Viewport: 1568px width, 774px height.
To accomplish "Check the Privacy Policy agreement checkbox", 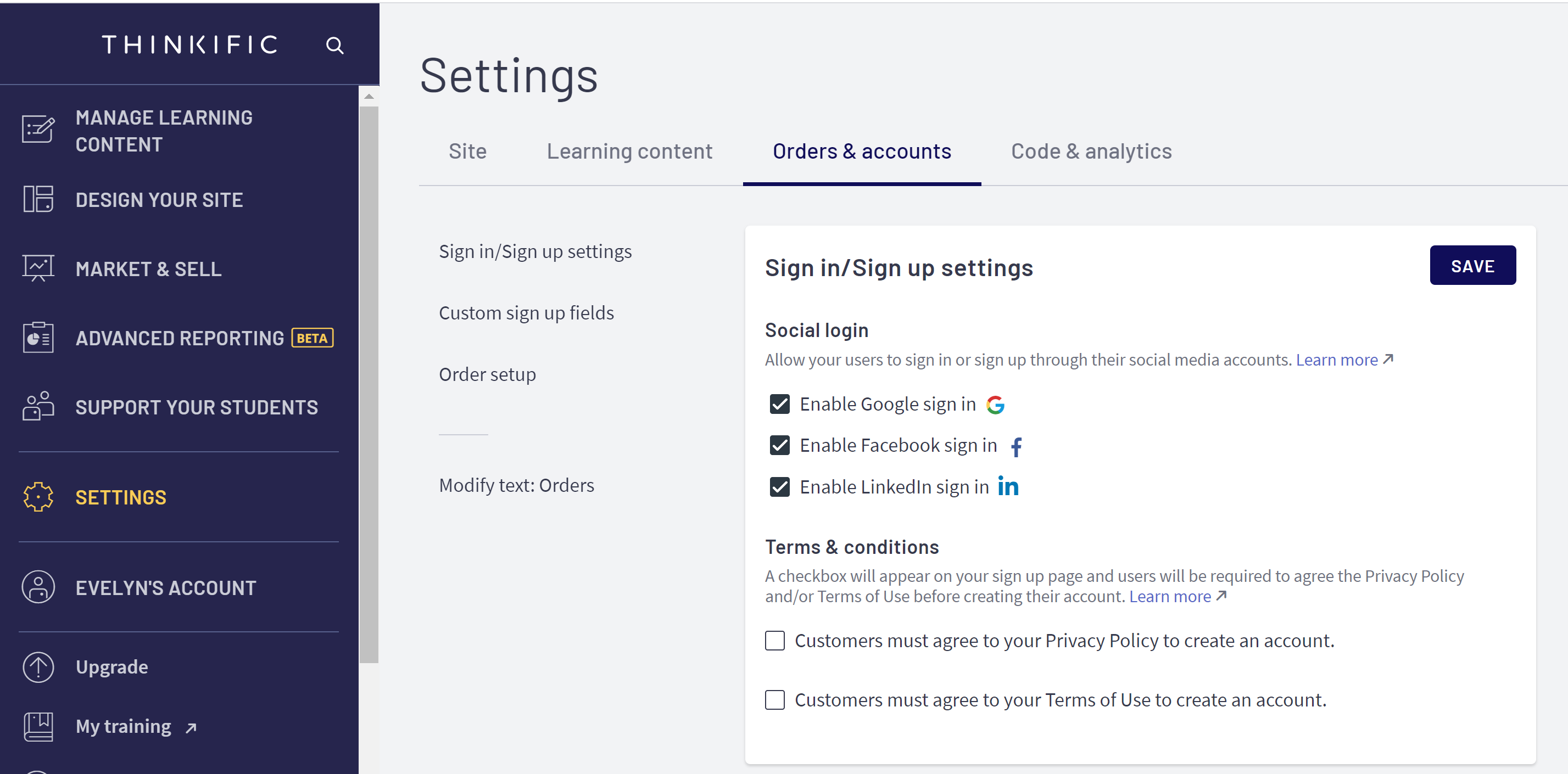I will [x=775, y=641].
